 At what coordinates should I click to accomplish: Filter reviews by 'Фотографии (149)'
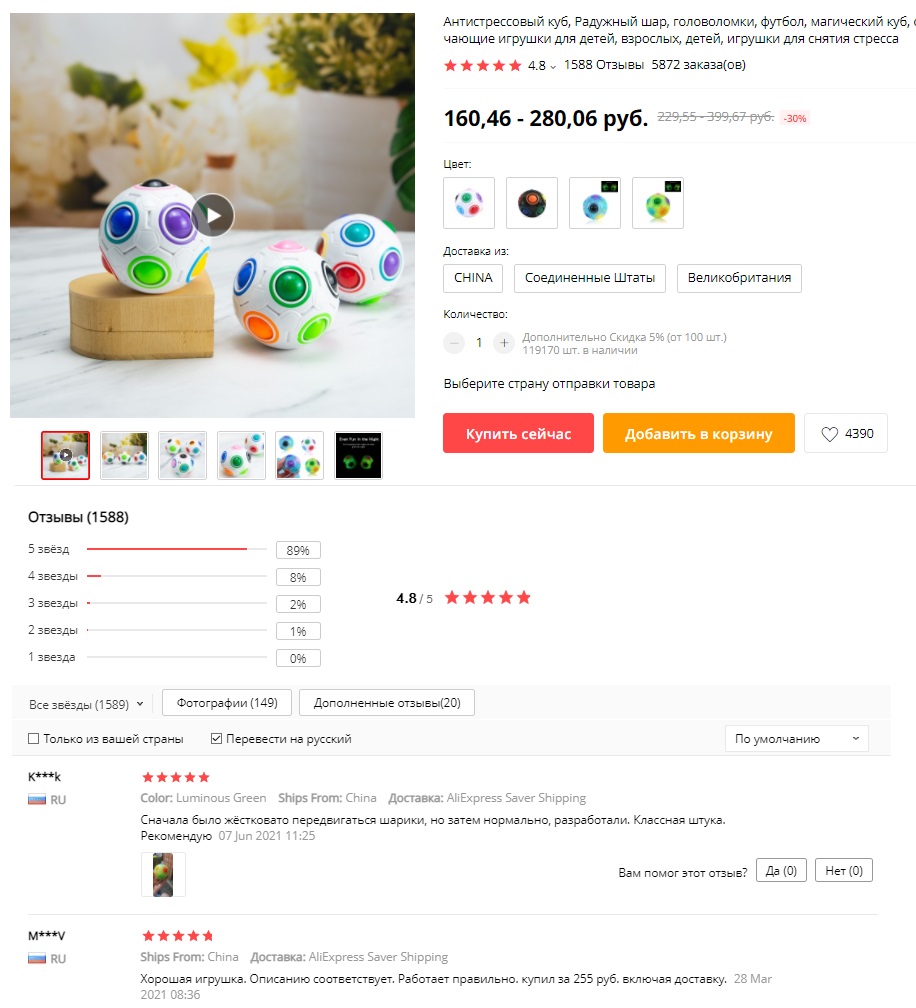(x=227, y=703)
